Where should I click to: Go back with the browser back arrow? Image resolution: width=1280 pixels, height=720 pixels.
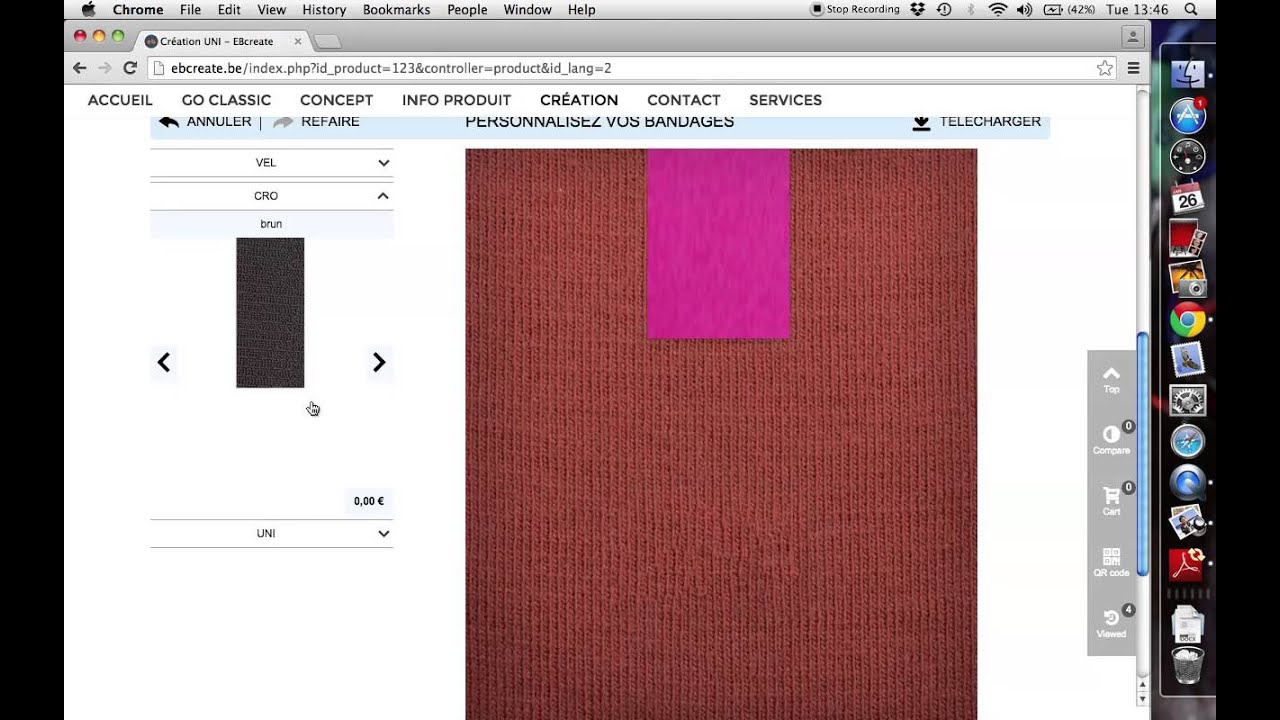[x=80, y=68]
